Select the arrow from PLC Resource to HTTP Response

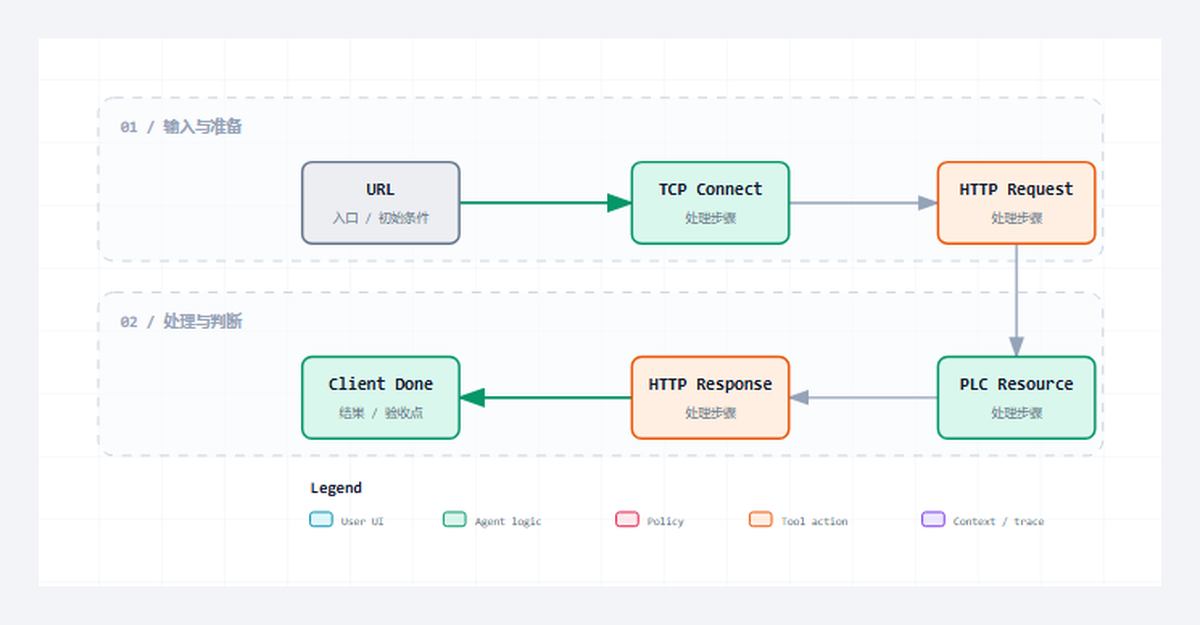point(863,398)
